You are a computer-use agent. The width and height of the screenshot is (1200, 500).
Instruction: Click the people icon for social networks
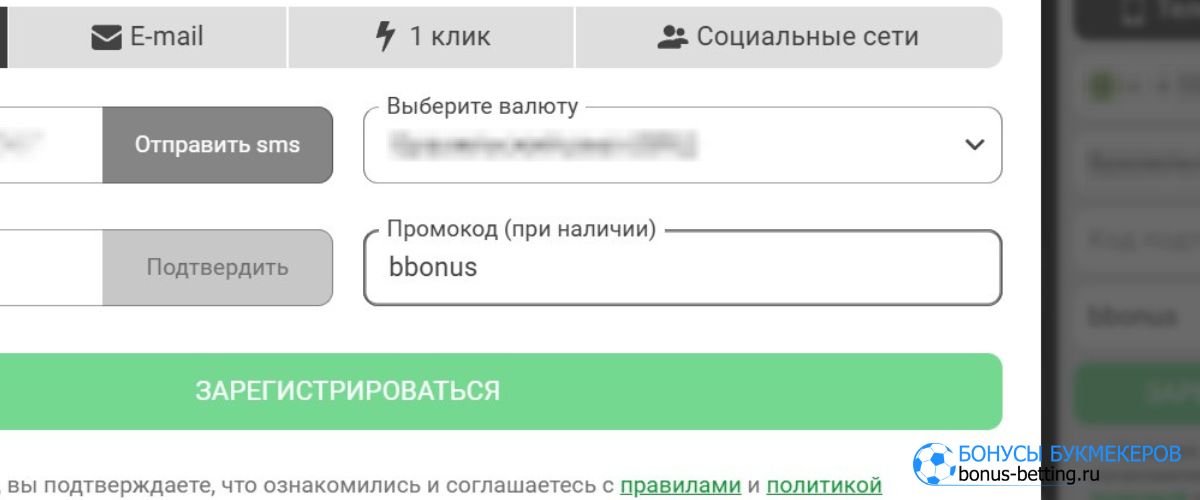(x=672, y=38)
